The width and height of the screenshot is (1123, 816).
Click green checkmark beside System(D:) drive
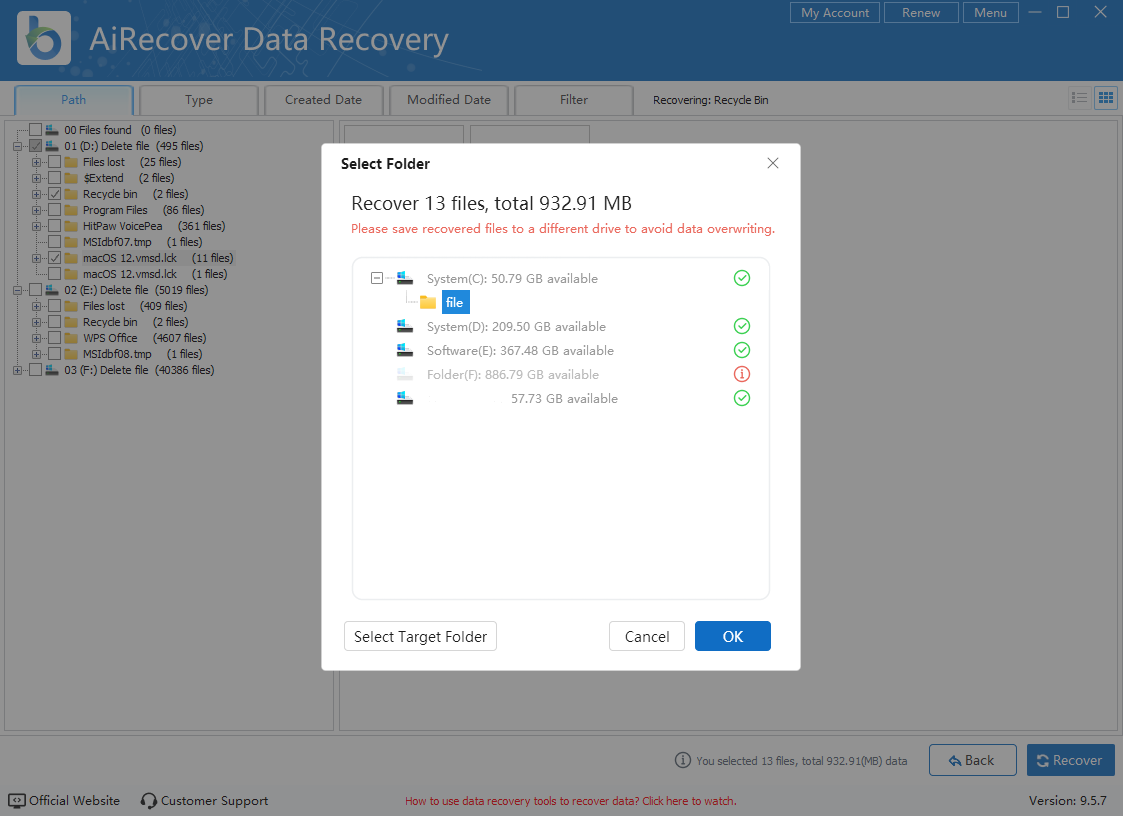coord(741,327)
